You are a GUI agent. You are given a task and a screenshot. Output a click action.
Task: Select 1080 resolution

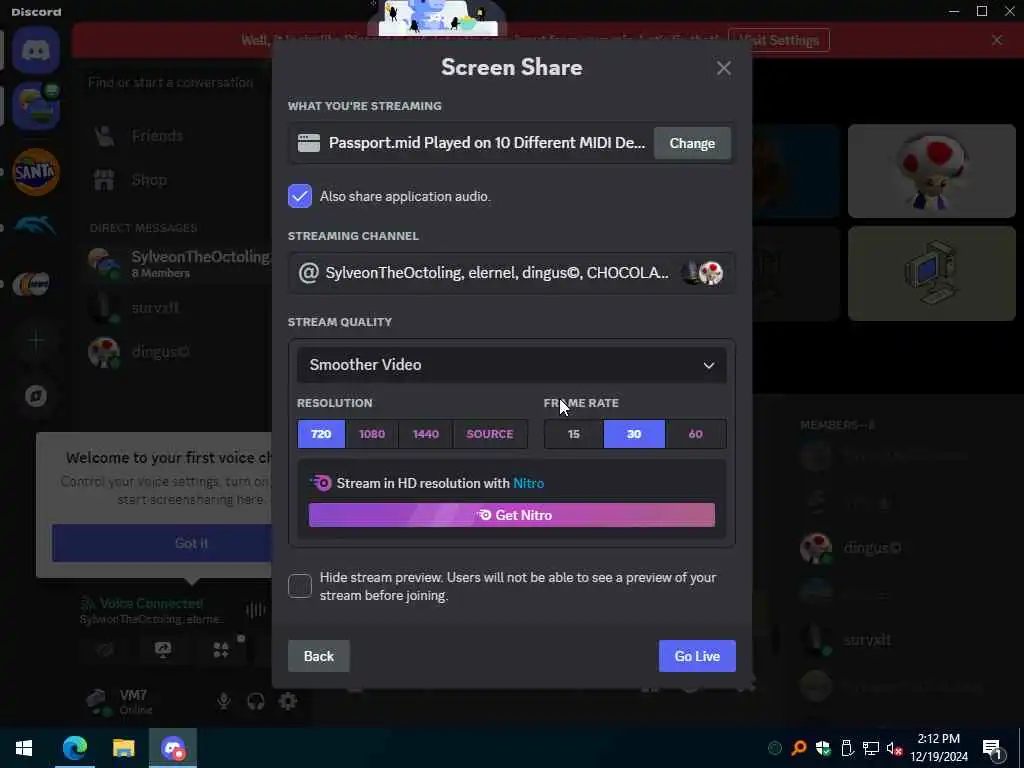(x=372, y=434)
